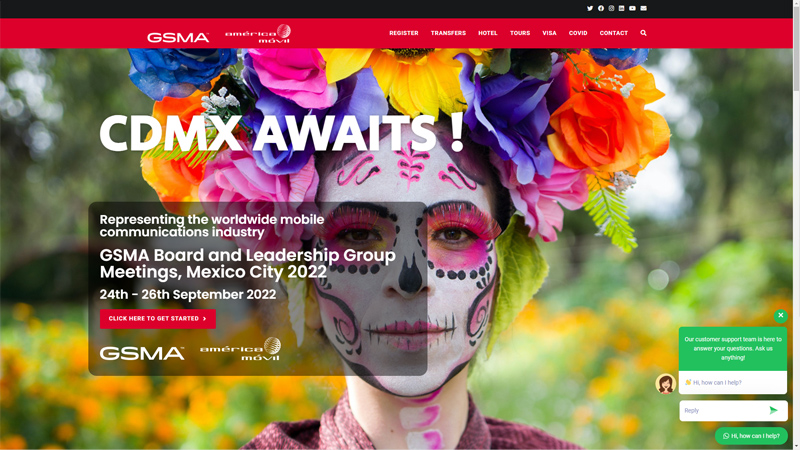
Task: Open the YouTube social icon
Action: 632,8
